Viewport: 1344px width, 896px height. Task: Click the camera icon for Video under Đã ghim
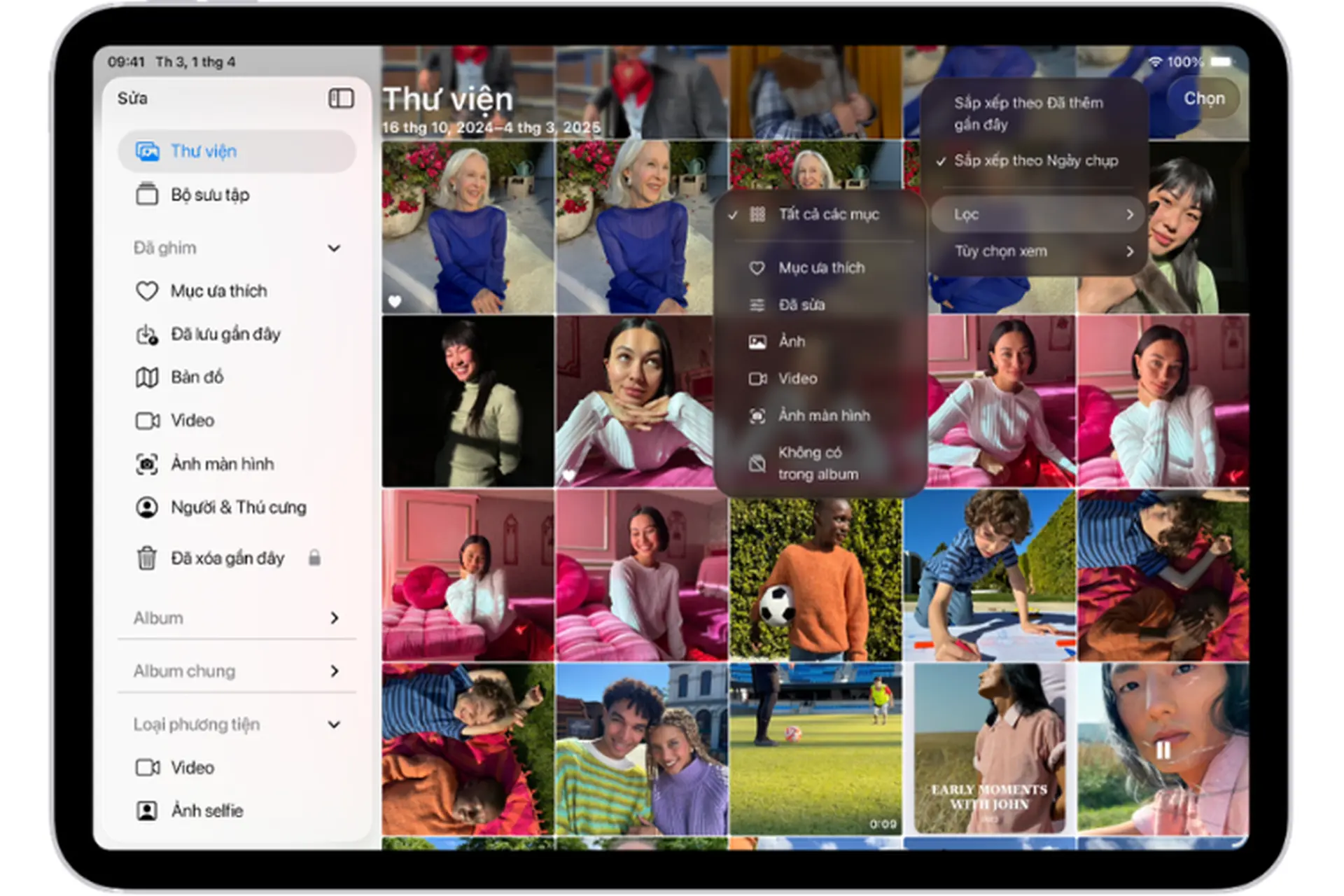147,421
